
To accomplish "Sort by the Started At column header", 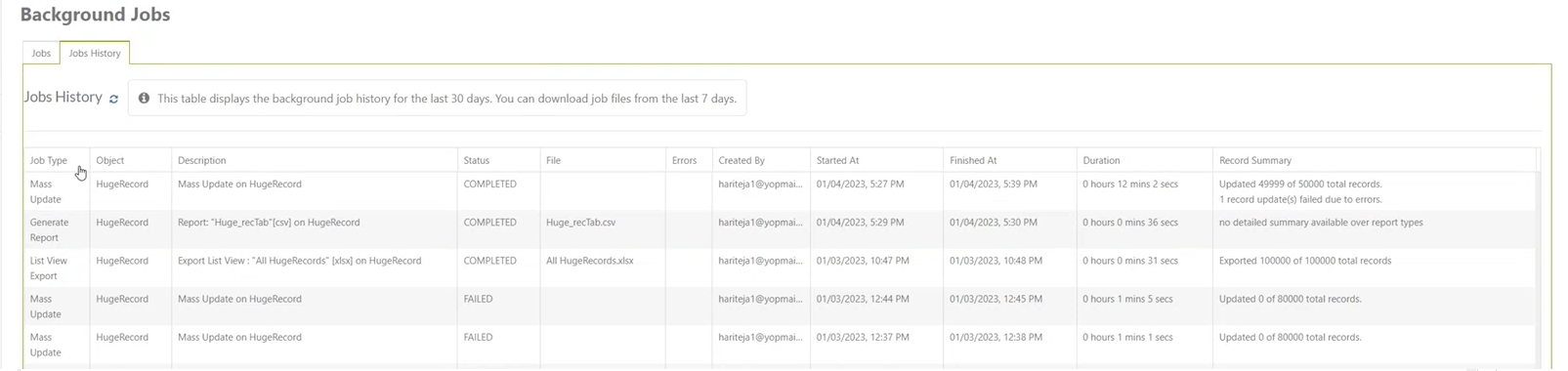I will [838, 160].
